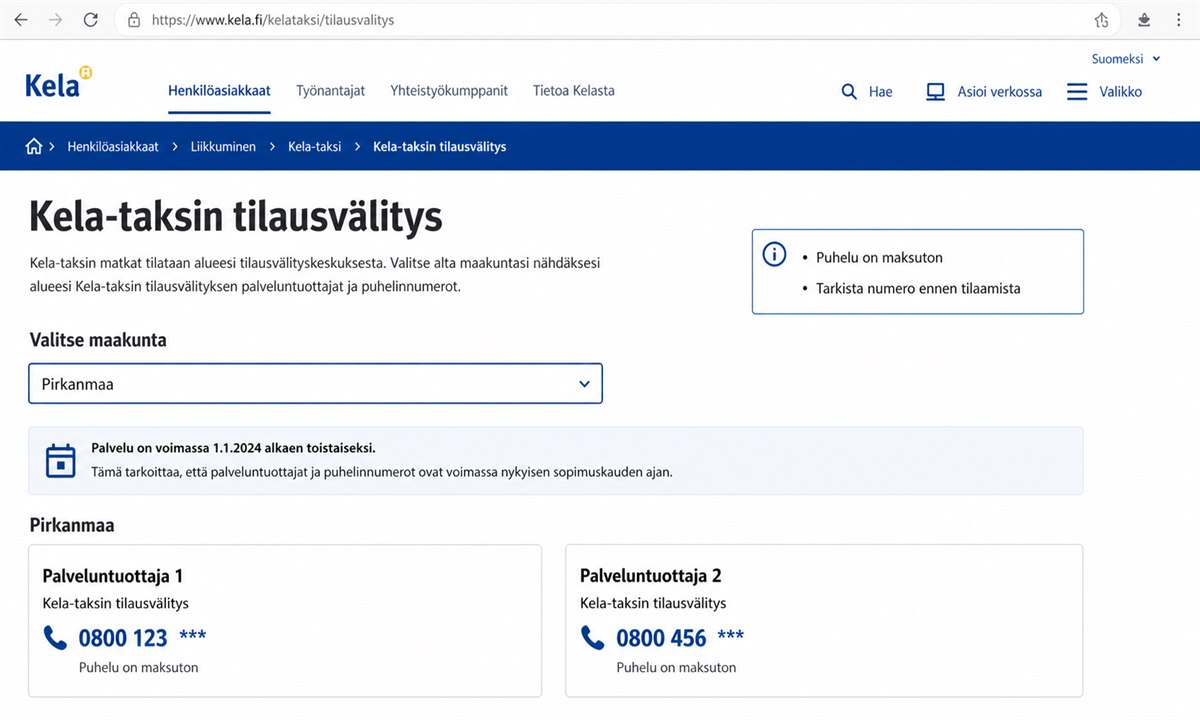
Task: Click the Pirkanmaa section heading
Action: pos(72,525)
